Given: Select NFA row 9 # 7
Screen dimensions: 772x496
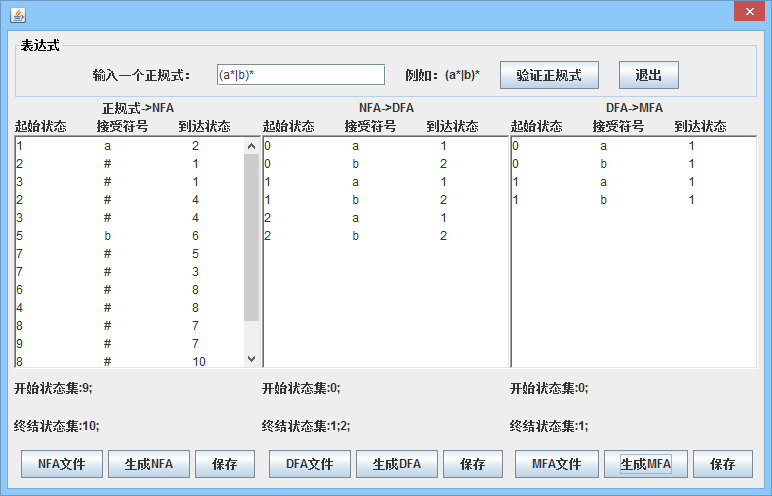Looking at the screenshot, I should tap(129, 343).
